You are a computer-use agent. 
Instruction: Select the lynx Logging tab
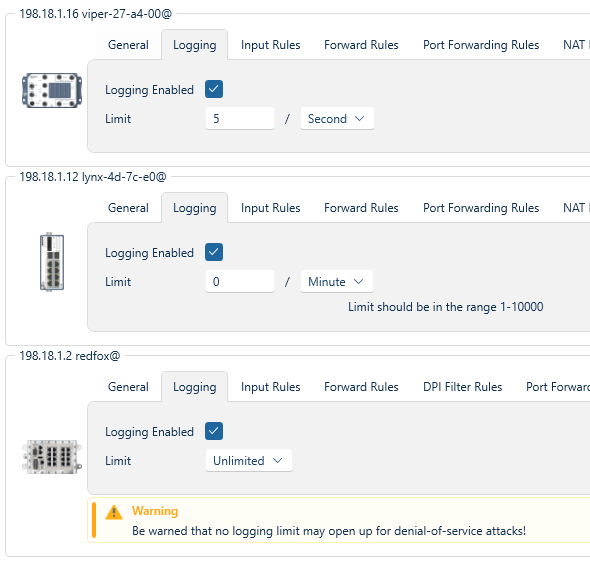coord(195,208)
